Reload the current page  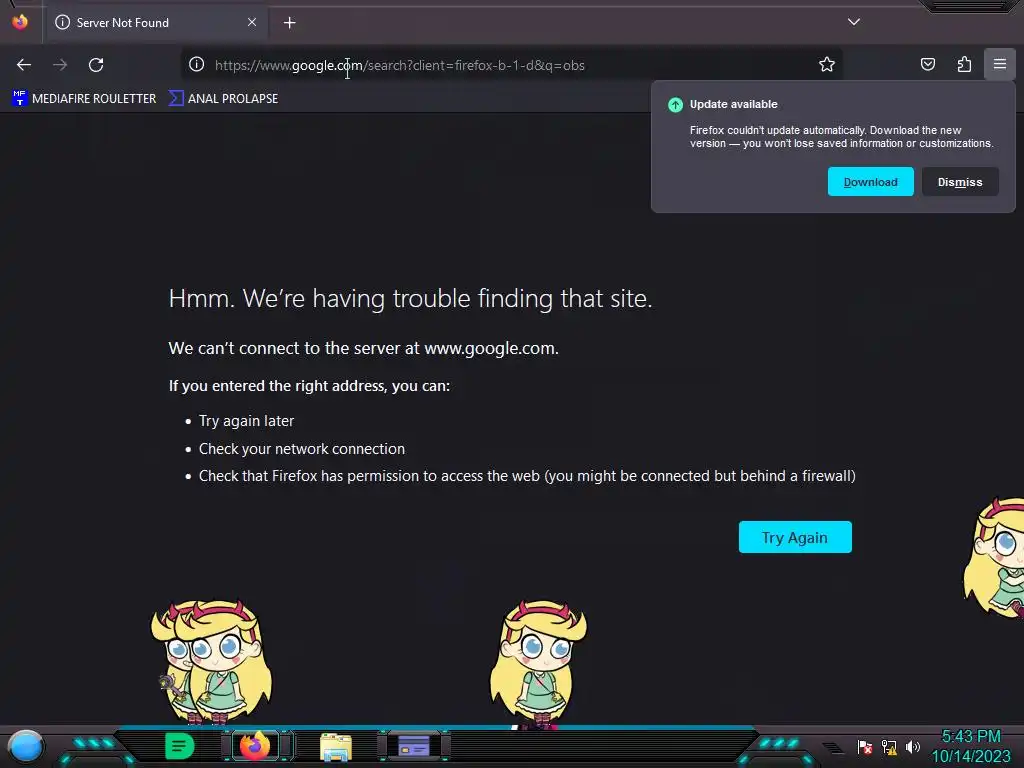click(x=96, y=65)
